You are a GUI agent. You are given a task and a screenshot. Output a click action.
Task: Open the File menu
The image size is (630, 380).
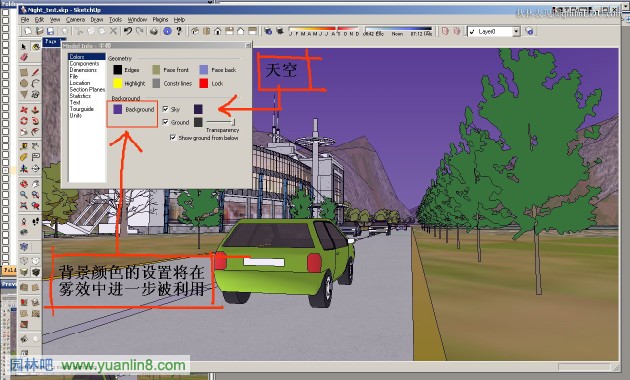tap(25, 19)
